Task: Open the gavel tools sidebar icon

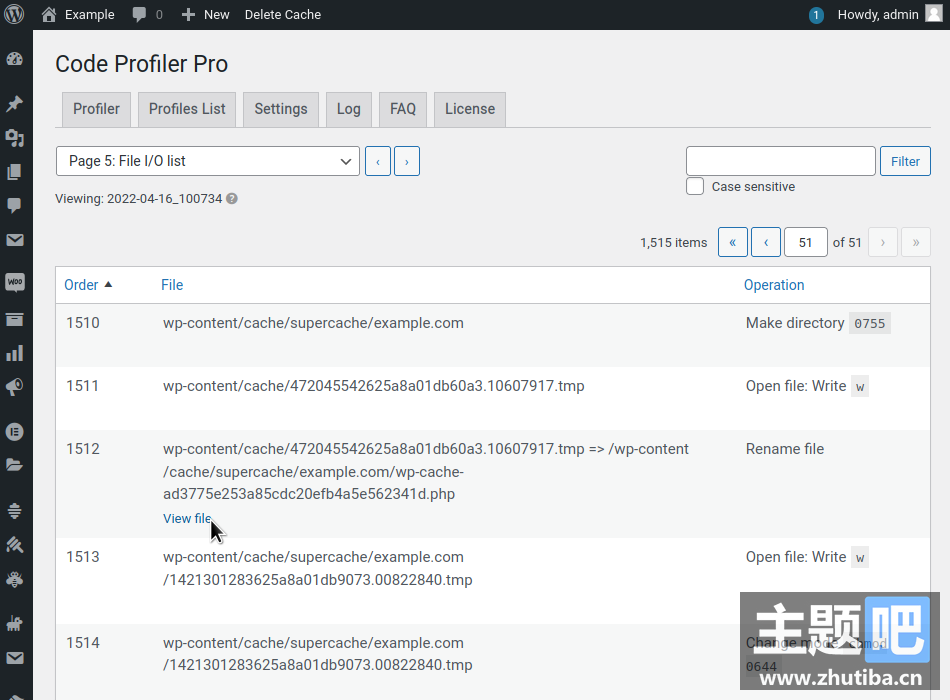Action: 15,545
